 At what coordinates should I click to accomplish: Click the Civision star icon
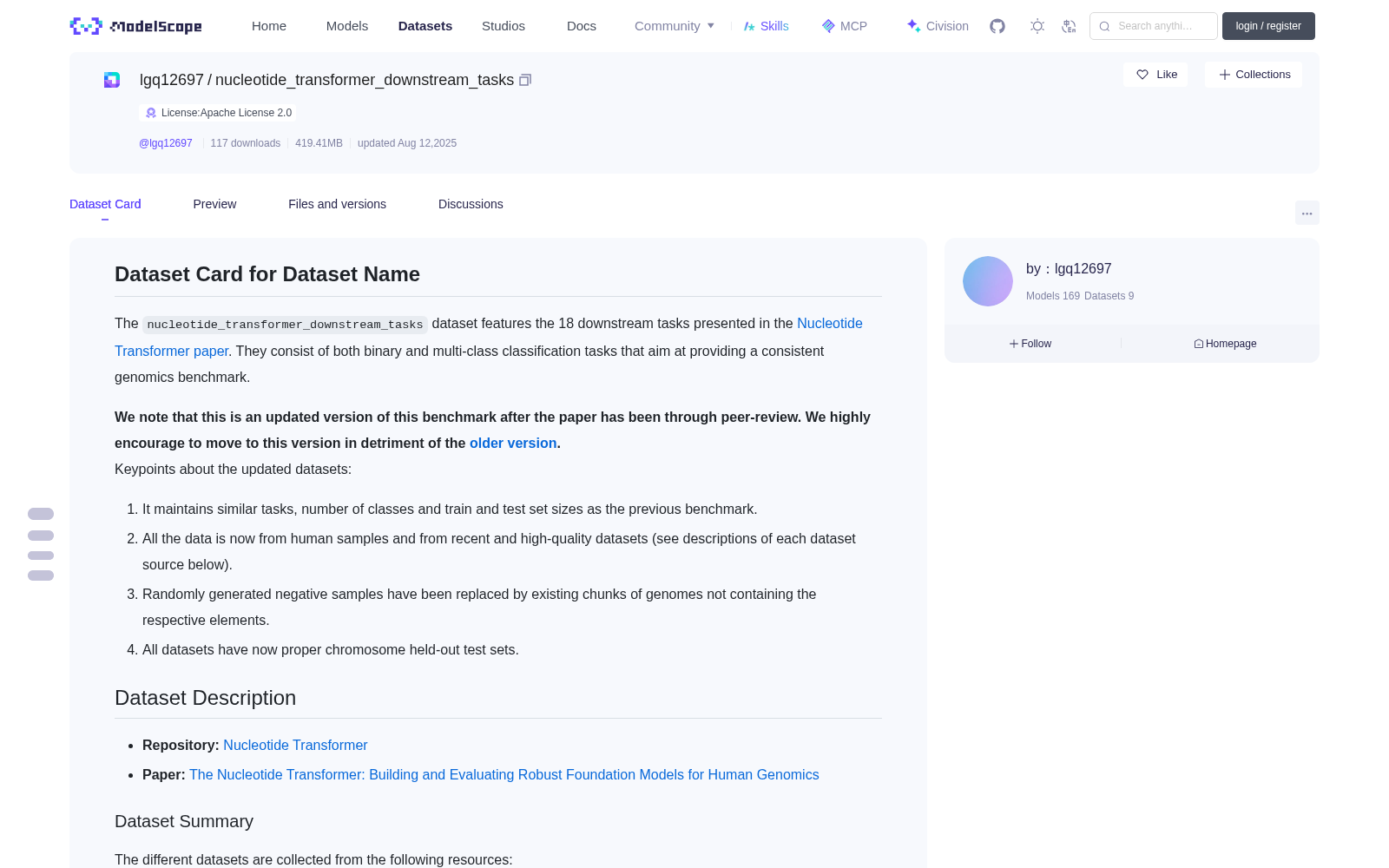(x=913, y=26)
